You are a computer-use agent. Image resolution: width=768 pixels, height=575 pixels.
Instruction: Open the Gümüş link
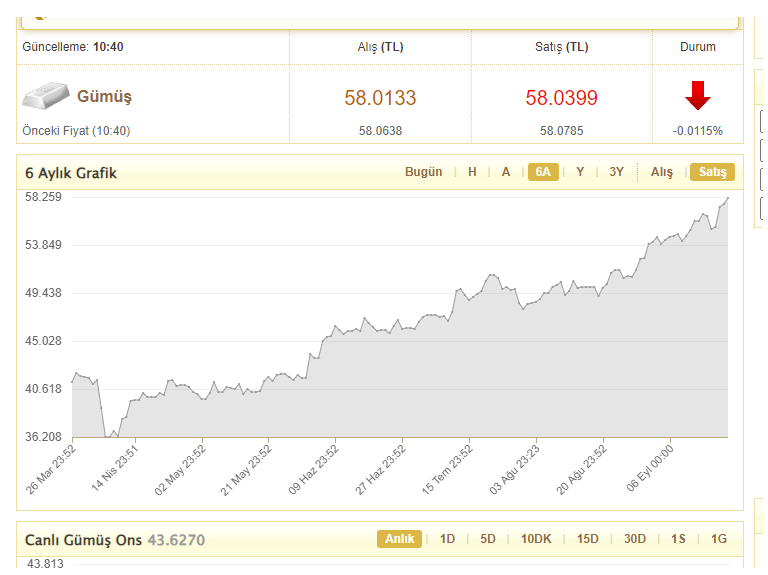coord(104,97)
